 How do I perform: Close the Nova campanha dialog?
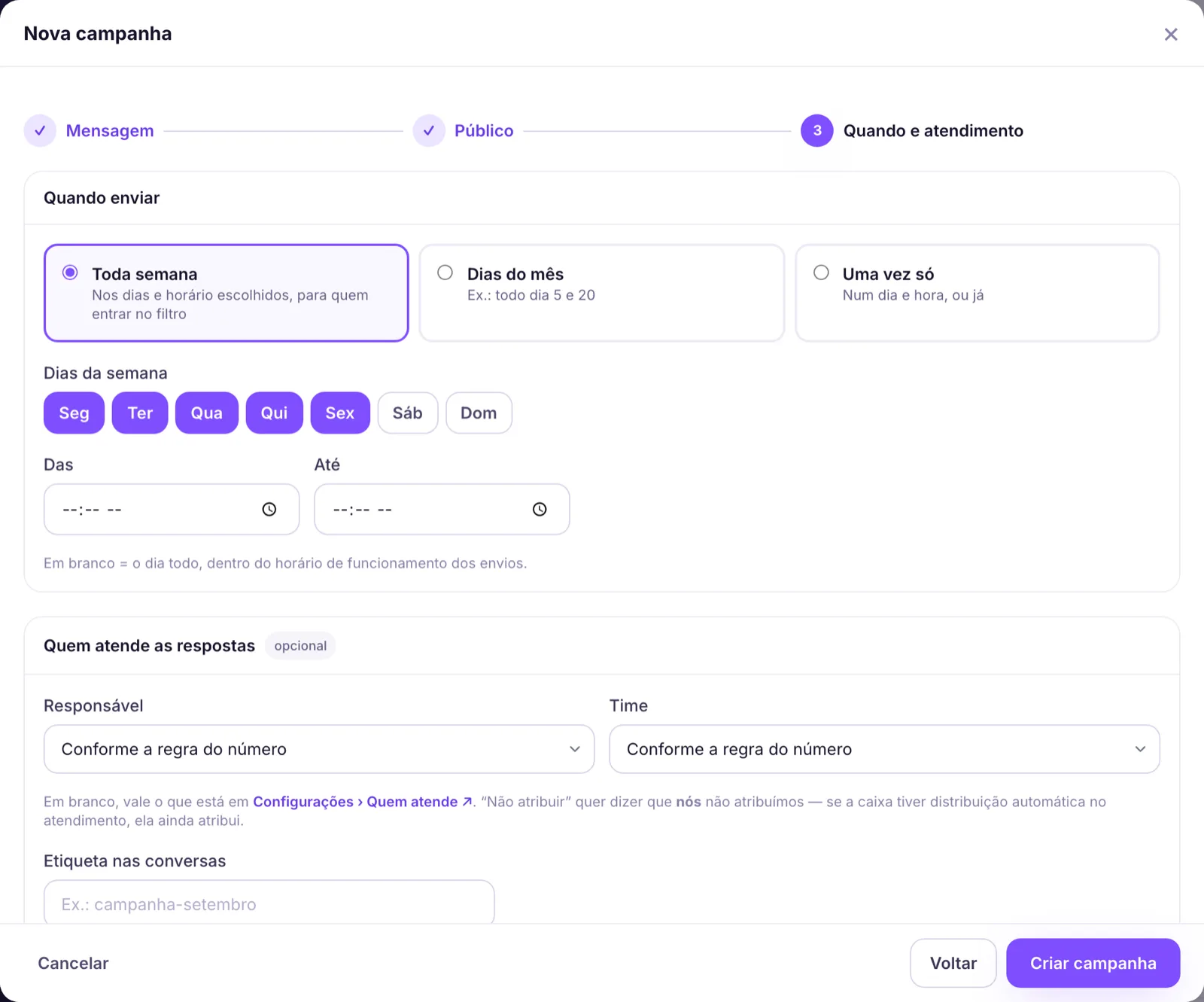point(1170,35)
